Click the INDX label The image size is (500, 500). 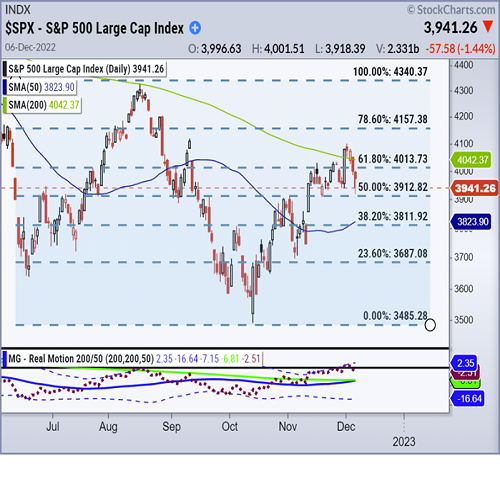click(x=18, y=10)
